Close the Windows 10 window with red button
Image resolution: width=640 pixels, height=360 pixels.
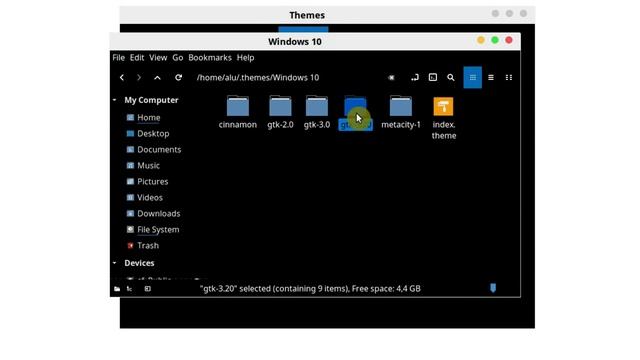(509, 40)
